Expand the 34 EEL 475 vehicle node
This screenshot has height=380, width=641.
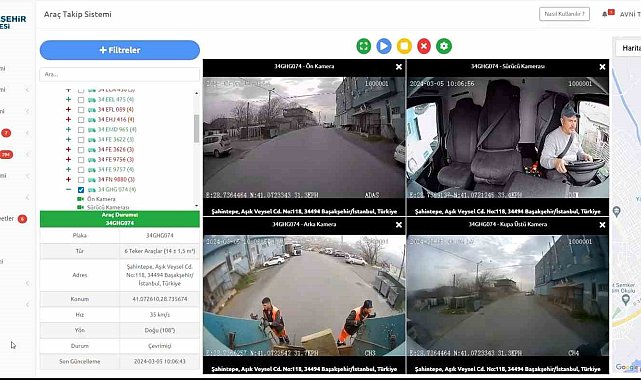68,99
